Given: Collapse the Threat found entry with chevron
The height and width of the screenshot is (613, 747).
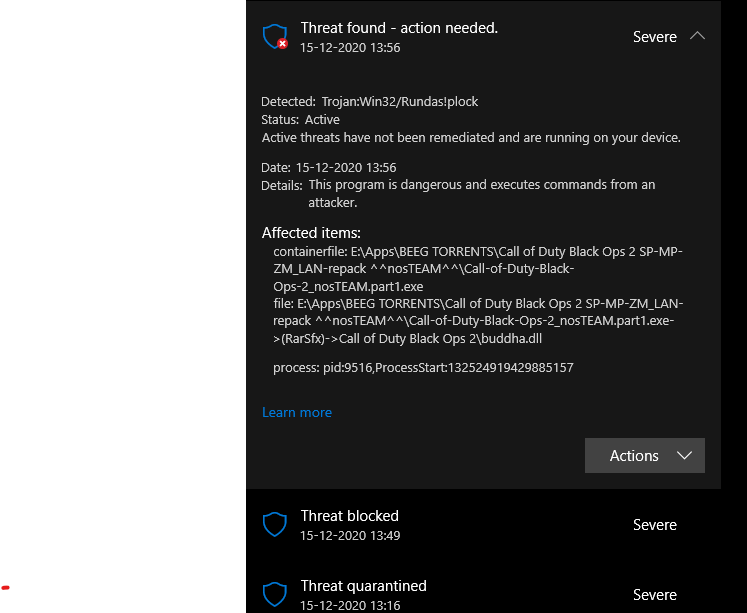Looking at the screenshot, I should (697, 36).
